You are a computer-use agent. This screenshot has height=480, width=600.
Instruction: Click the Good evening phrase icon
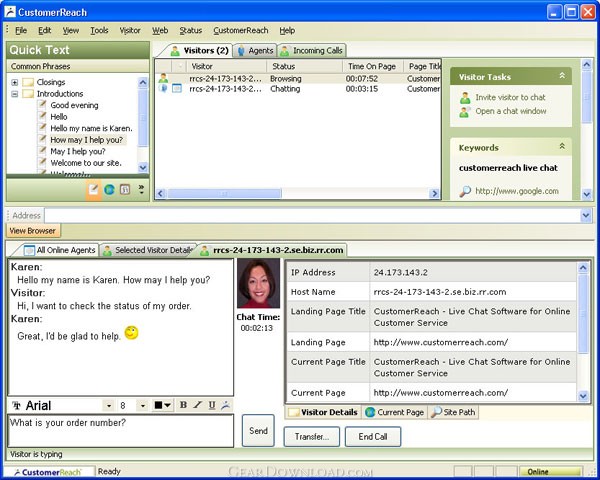tap(42, 105)
